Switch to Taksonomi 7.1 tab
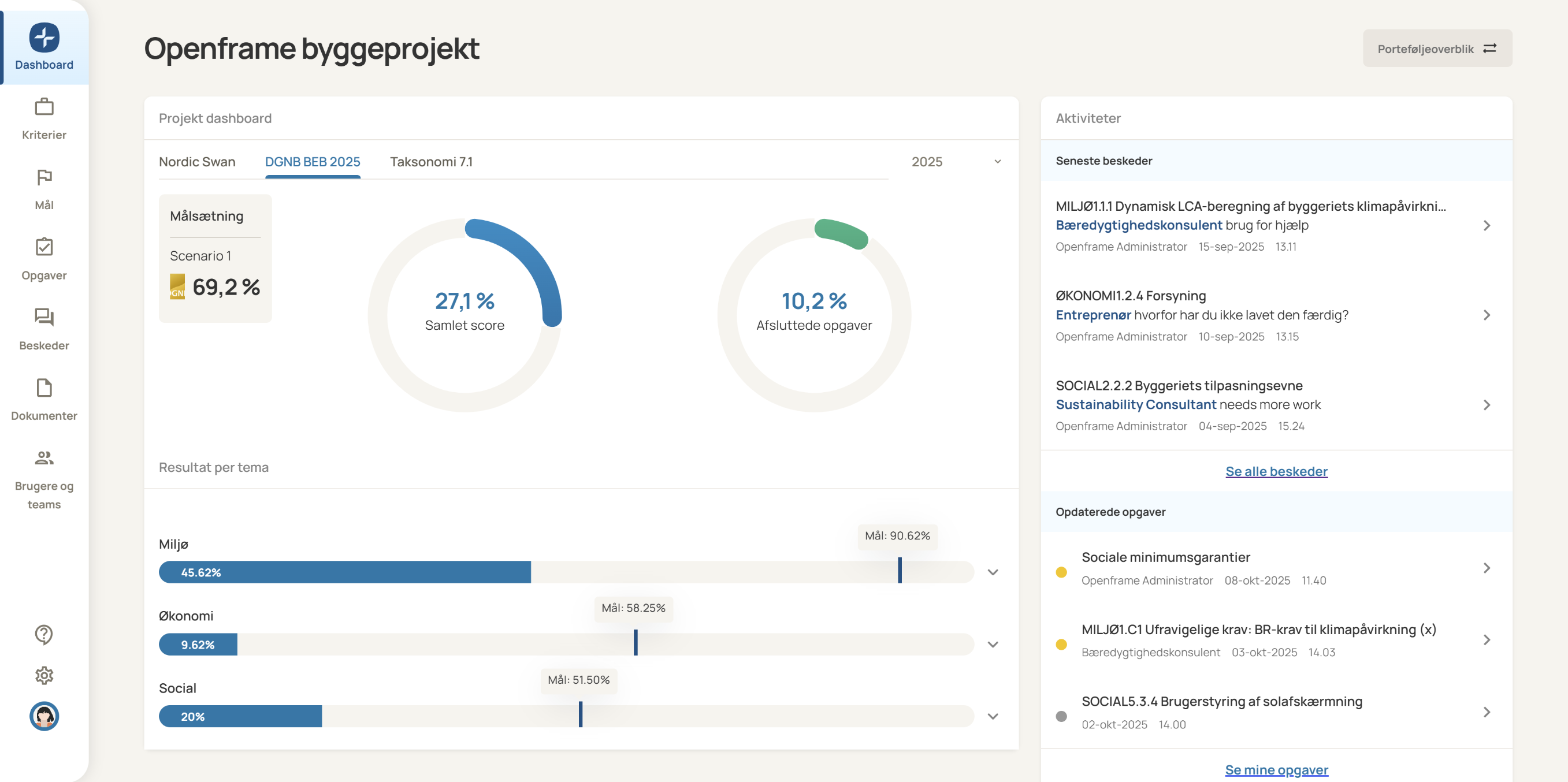The height and width of the screenshot is (782, 1568). 431,162
